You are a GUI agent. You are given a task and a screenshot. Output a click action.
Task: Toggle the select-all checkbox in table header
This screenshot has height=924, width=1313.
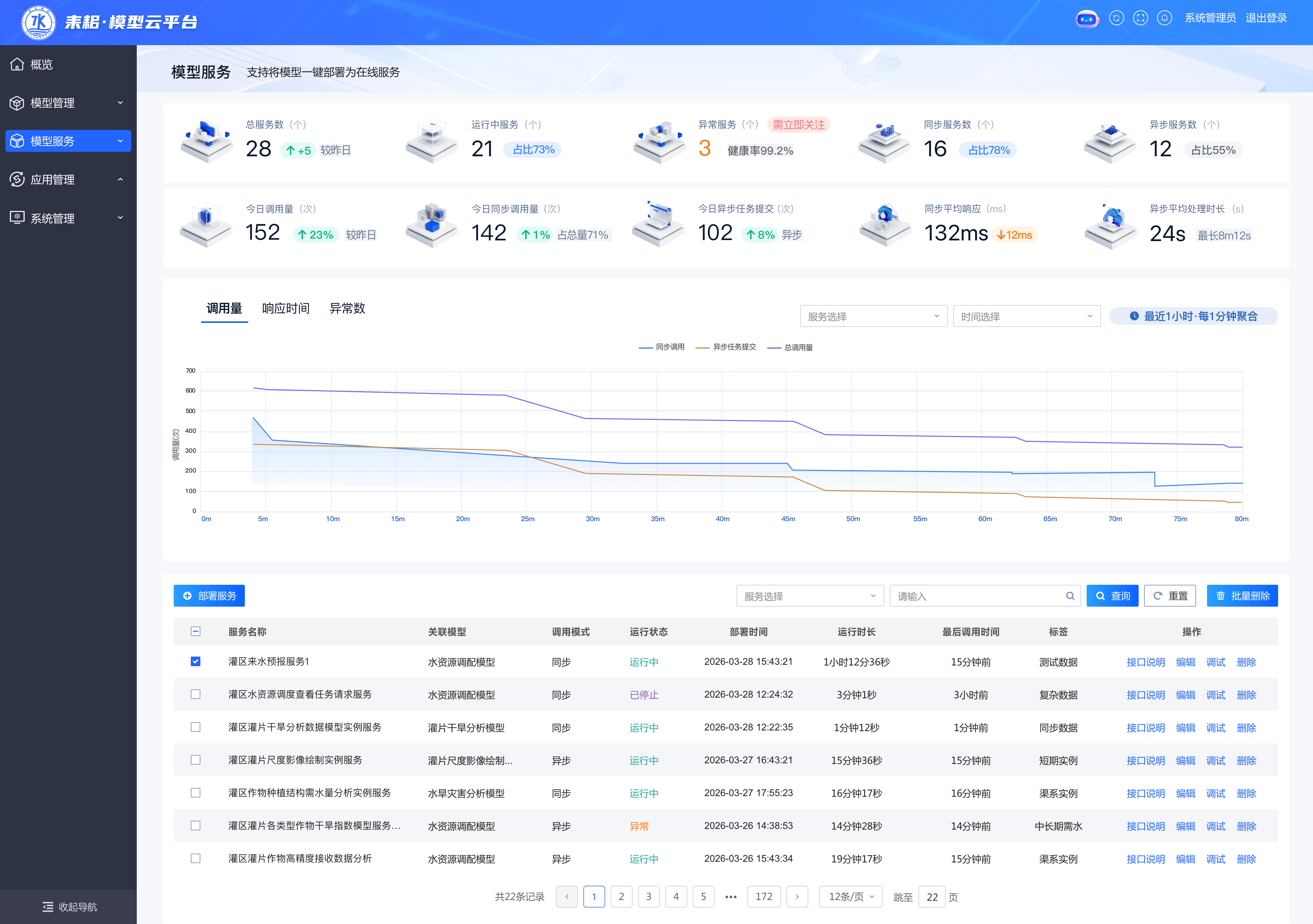click(196, 631)
